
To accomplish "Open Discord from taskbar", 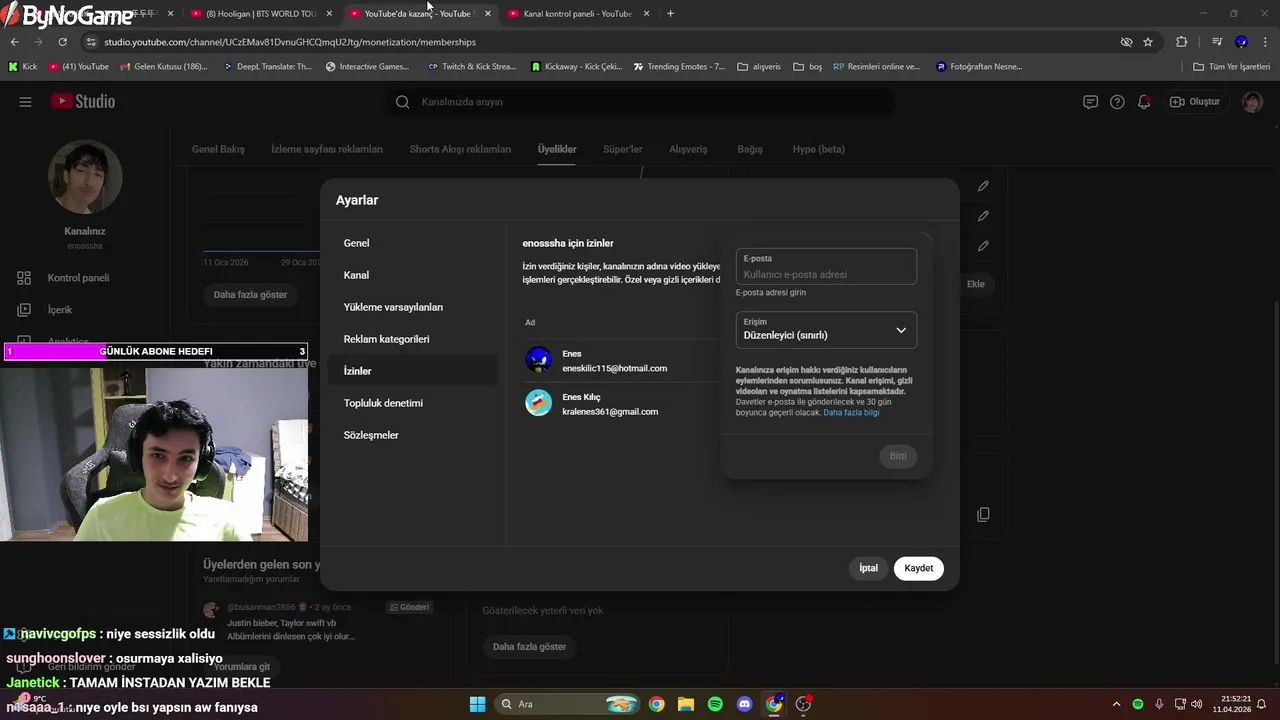I will pos(744,704).
